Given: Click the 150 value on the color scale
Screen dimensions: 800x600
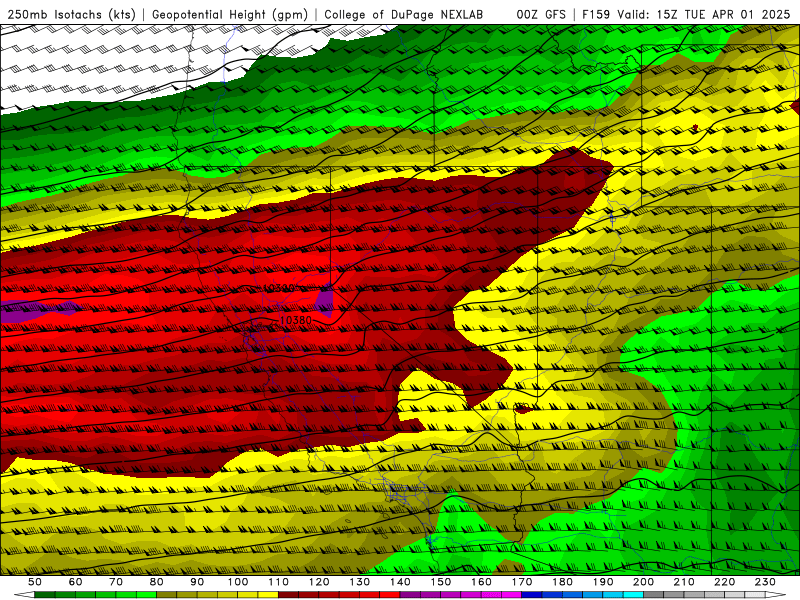Looking at the screenshot, I should (x=441, y=582).
